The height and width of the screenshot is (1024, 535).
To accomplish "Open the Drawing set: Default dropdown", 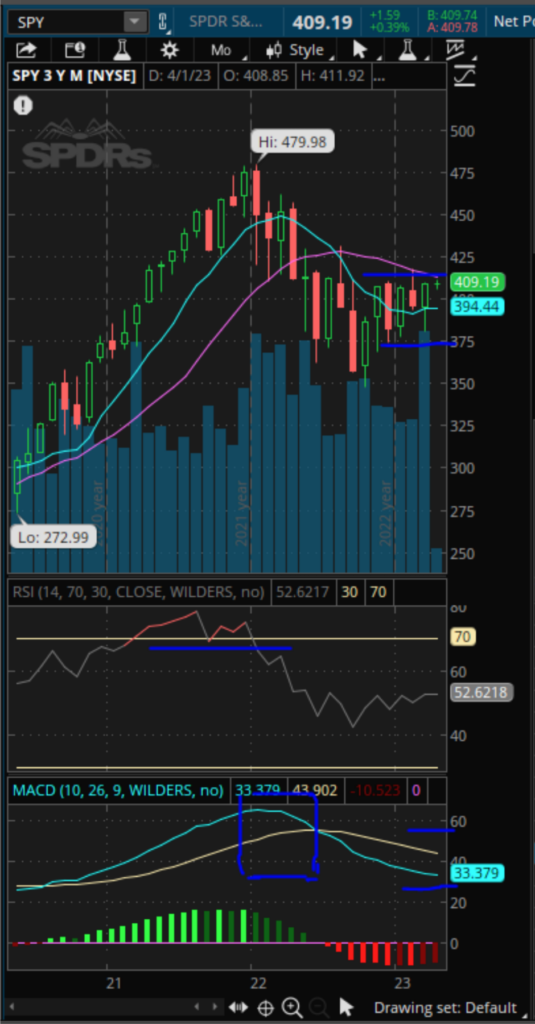I will (451, 1008).
